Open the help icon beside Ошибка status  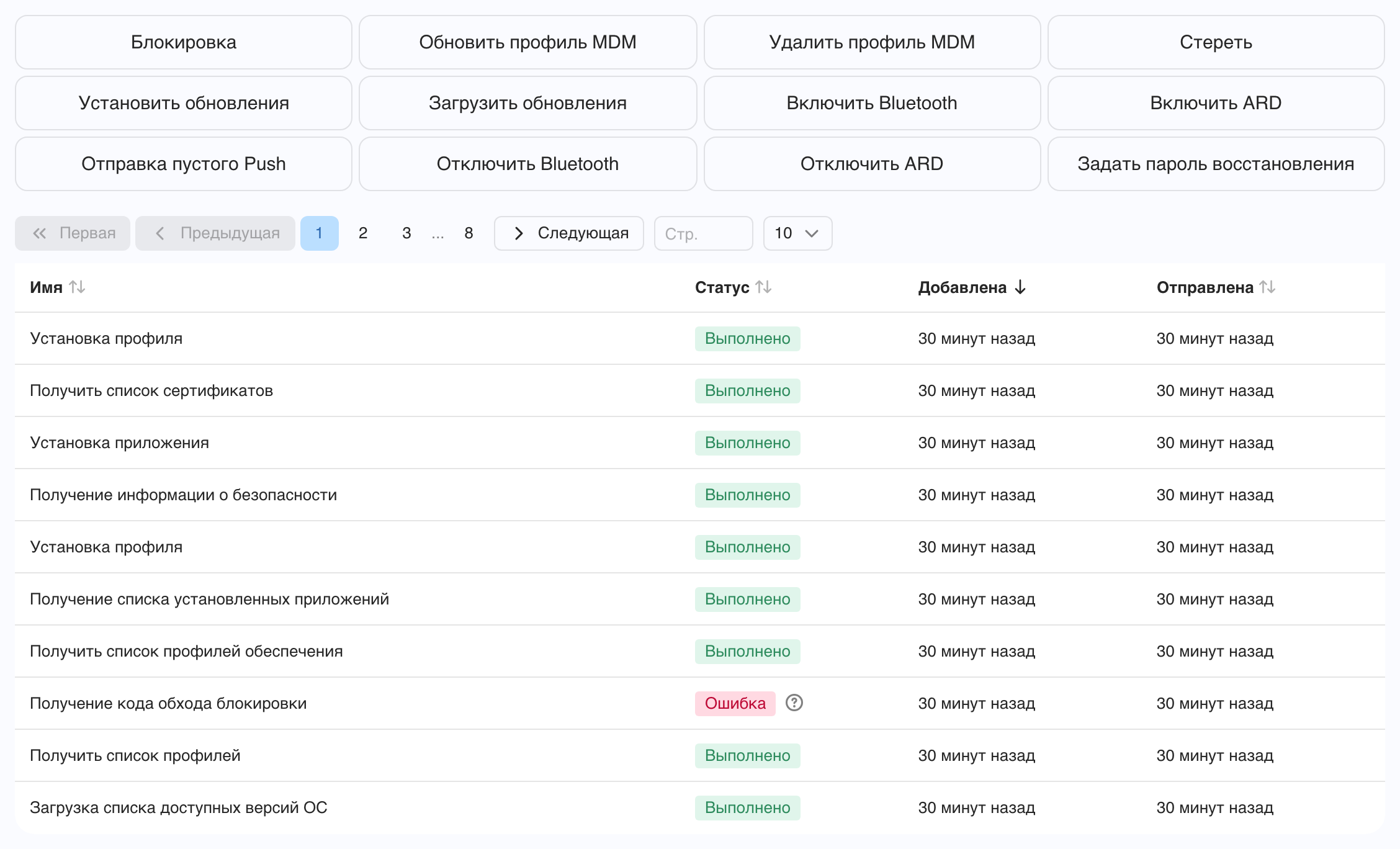[794, 703]
